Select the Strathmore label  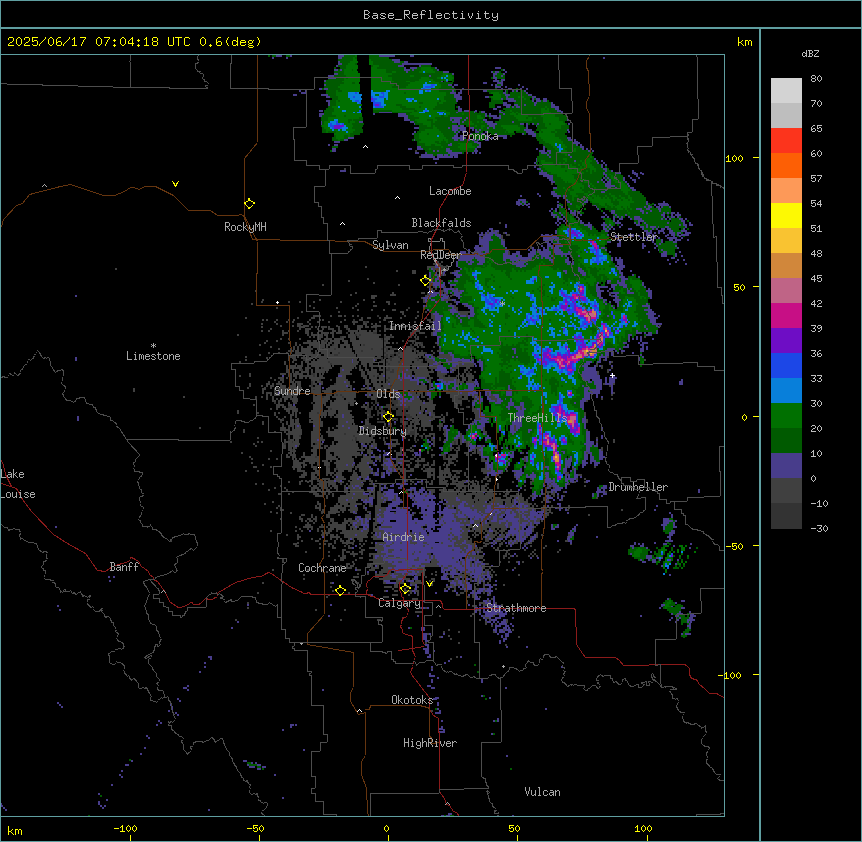click(516, 608)
